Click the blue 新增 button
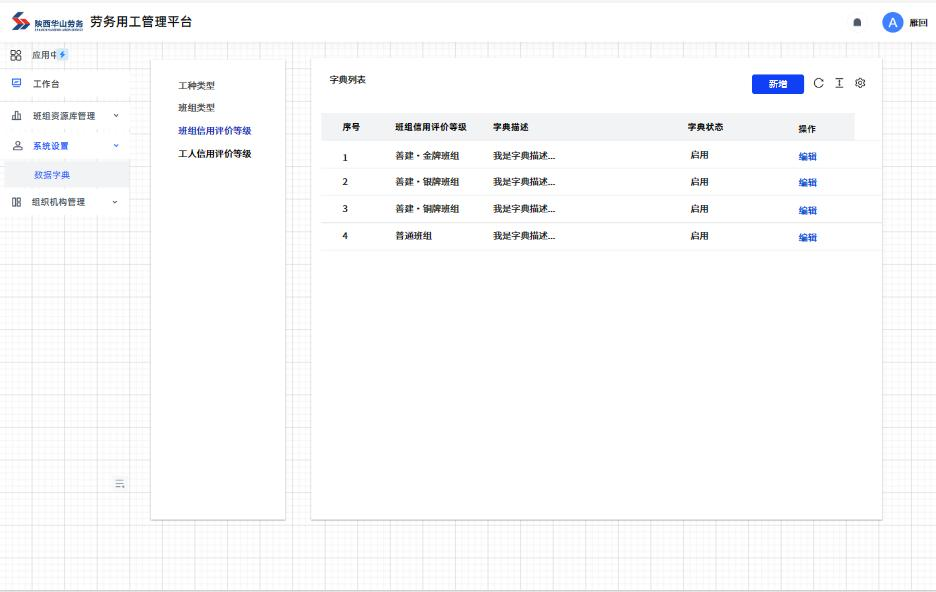Image resolution: width=936 pixels, height=592 pixels. click(777, 84)
